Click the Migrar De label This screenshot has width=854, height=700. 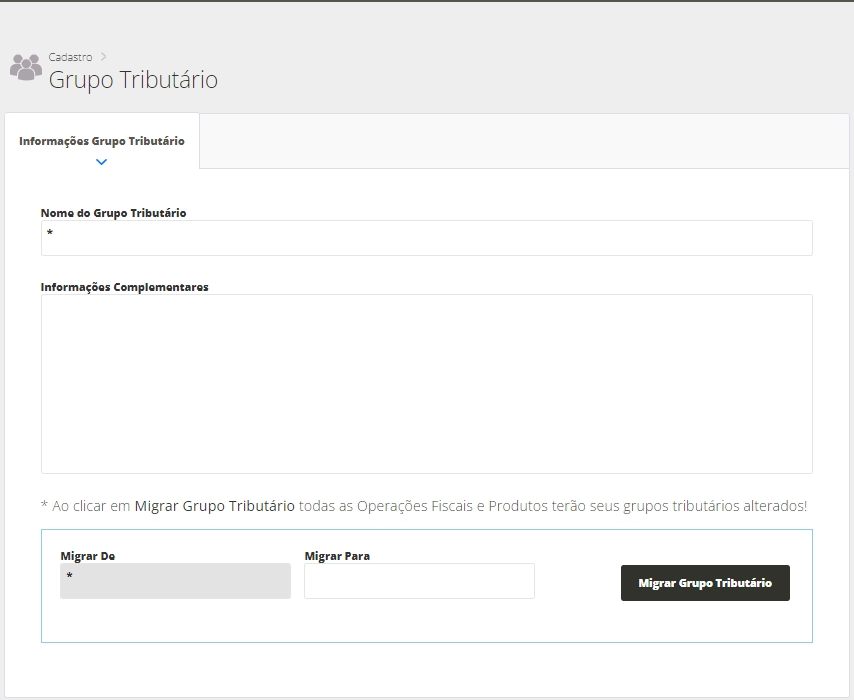point(87,556)
